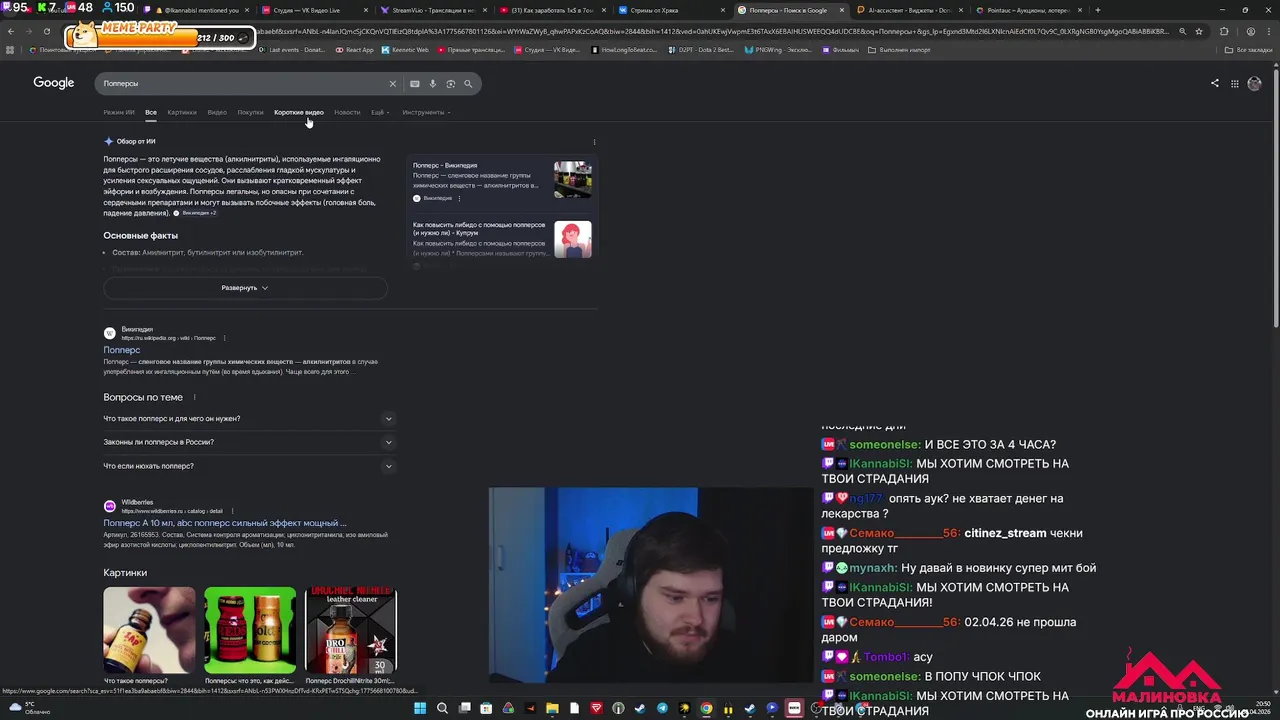Click the magnifier search icon in search bar
Image resolution: width=1280 pixels, height=720 pixels.
[467, 84]
